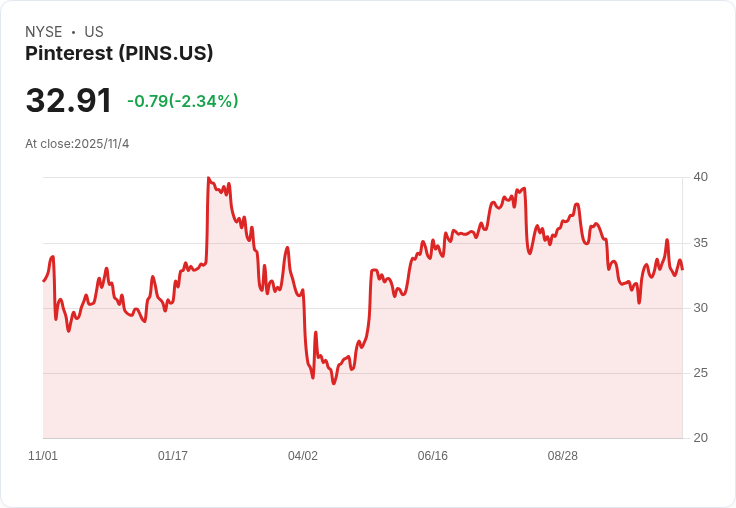Select the 01/17 date on the x-axis
Viewport: 736px width, 508px height.
pyautogui.click(x=173, y=456)
